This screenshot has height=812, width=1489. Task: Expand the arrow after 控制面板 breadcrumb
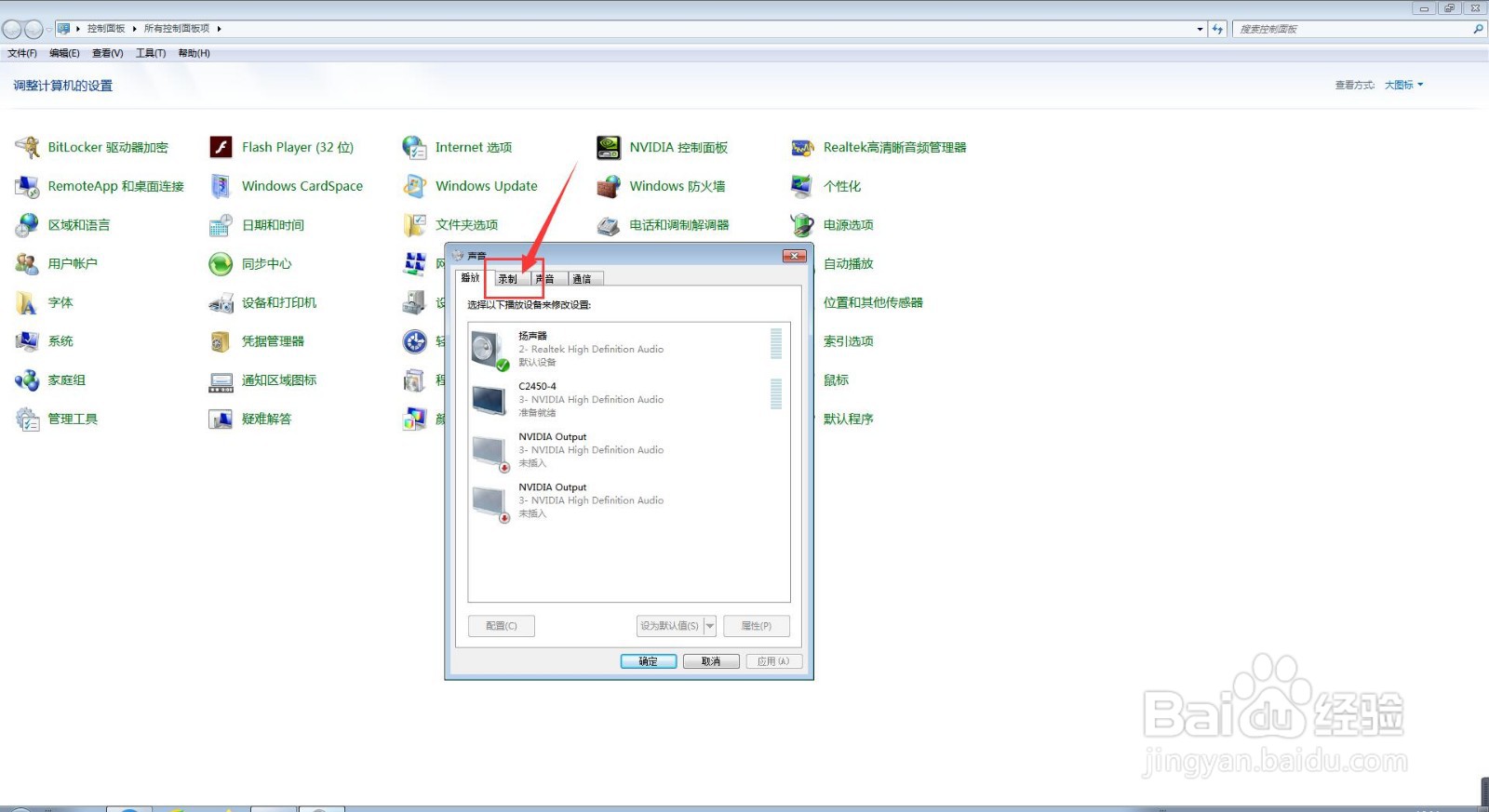click(135, 29)
